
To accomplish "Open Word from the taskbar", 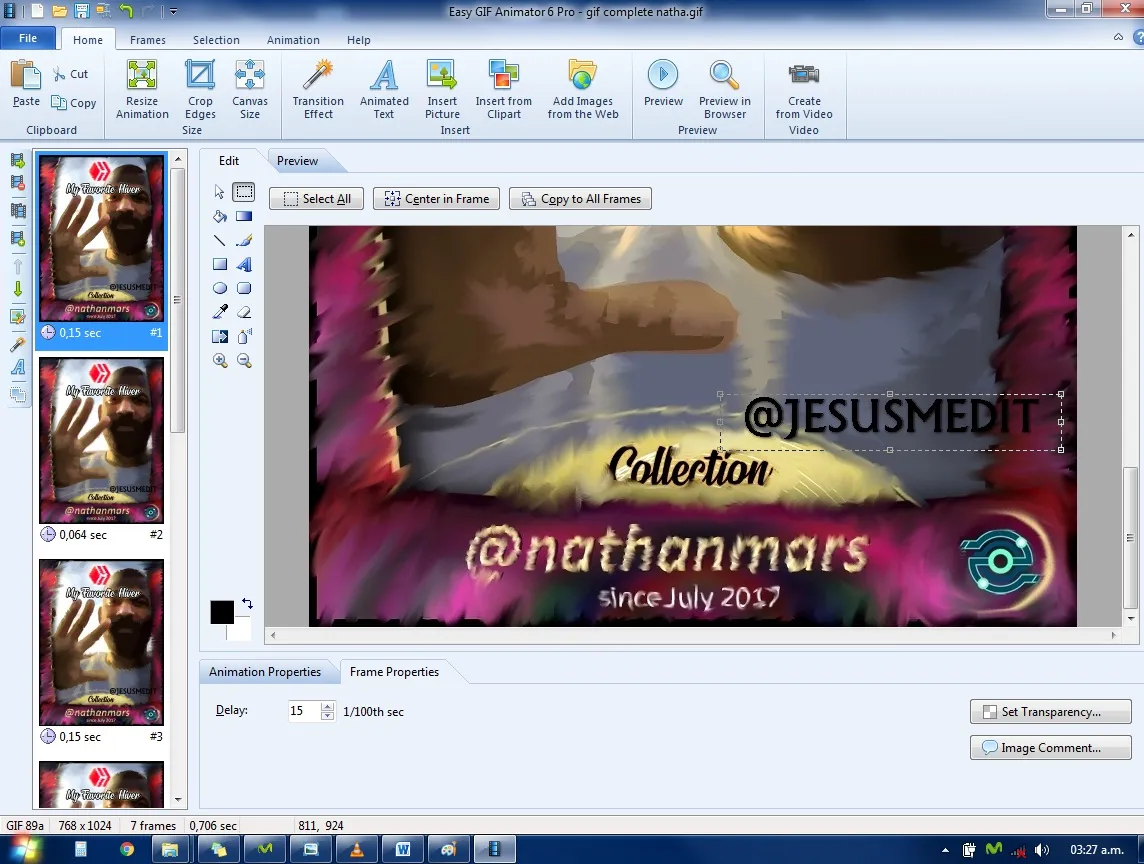I will pyautogui.click(x=403, y=849).
